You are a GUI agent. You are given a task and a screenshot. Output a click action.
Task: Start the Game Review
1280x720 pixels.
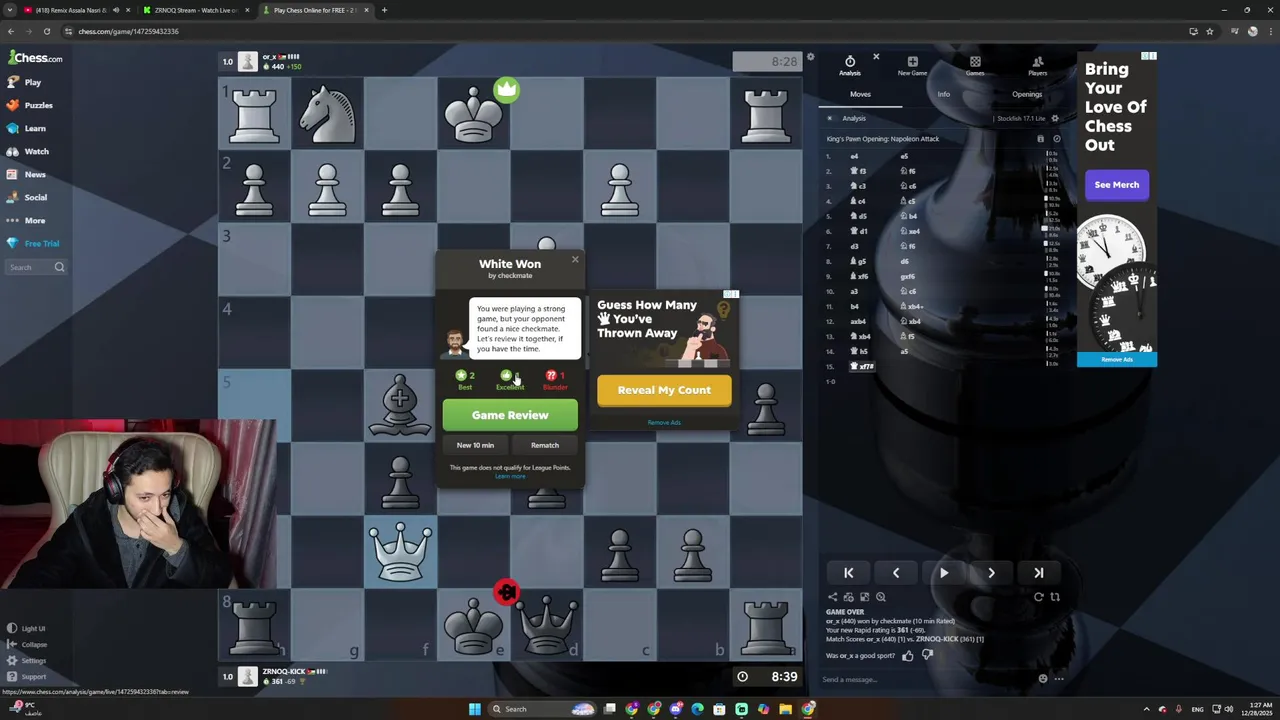pyautogui.click(x=510, y=415)
